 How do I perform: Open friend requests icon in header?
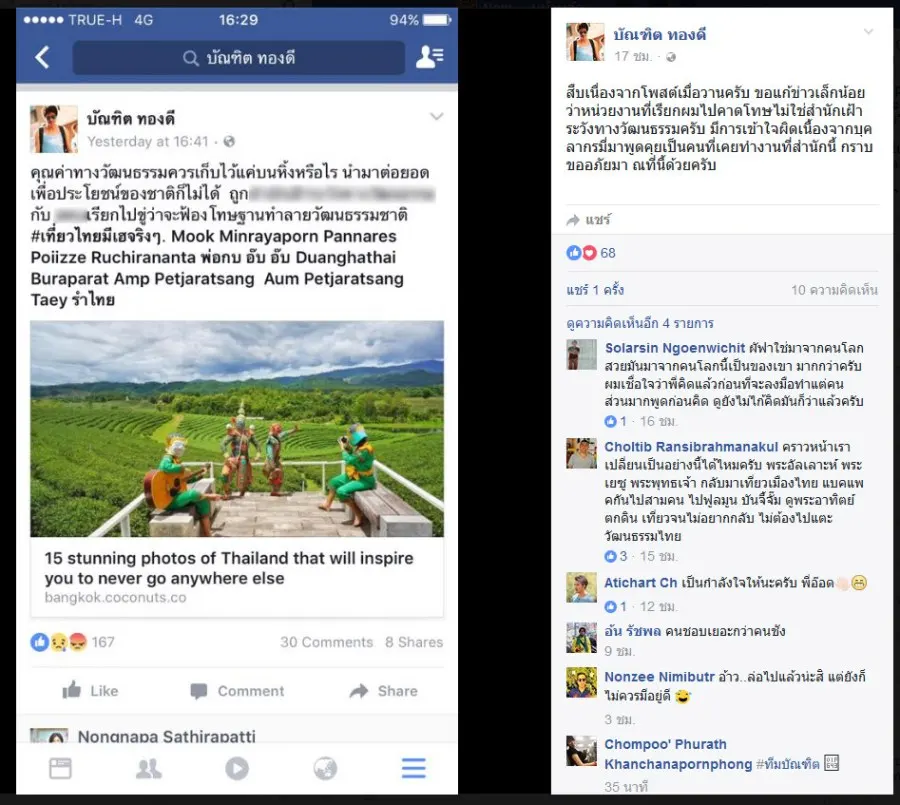coord(430,57)
